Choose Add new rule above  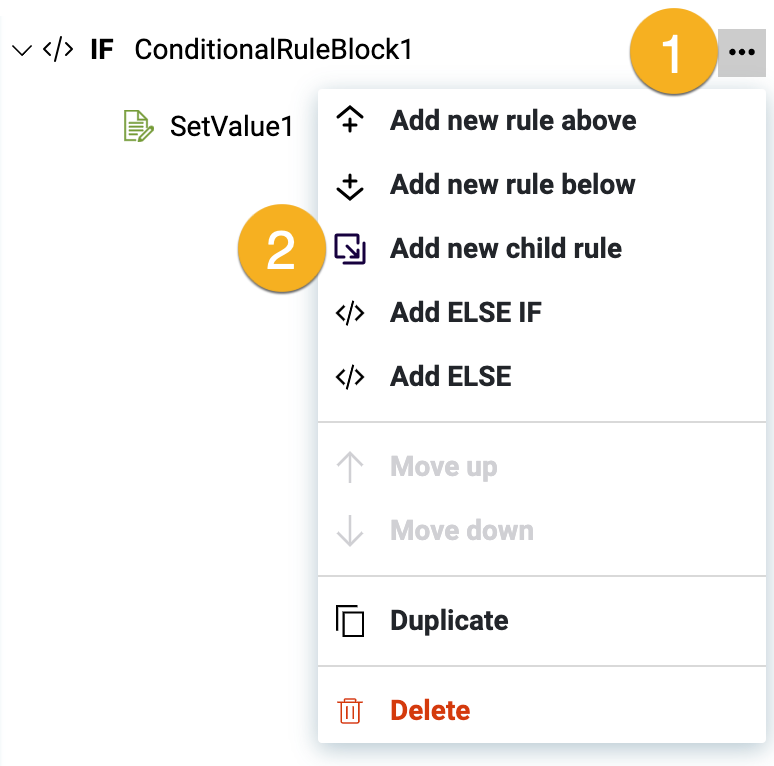click(513, 121)
